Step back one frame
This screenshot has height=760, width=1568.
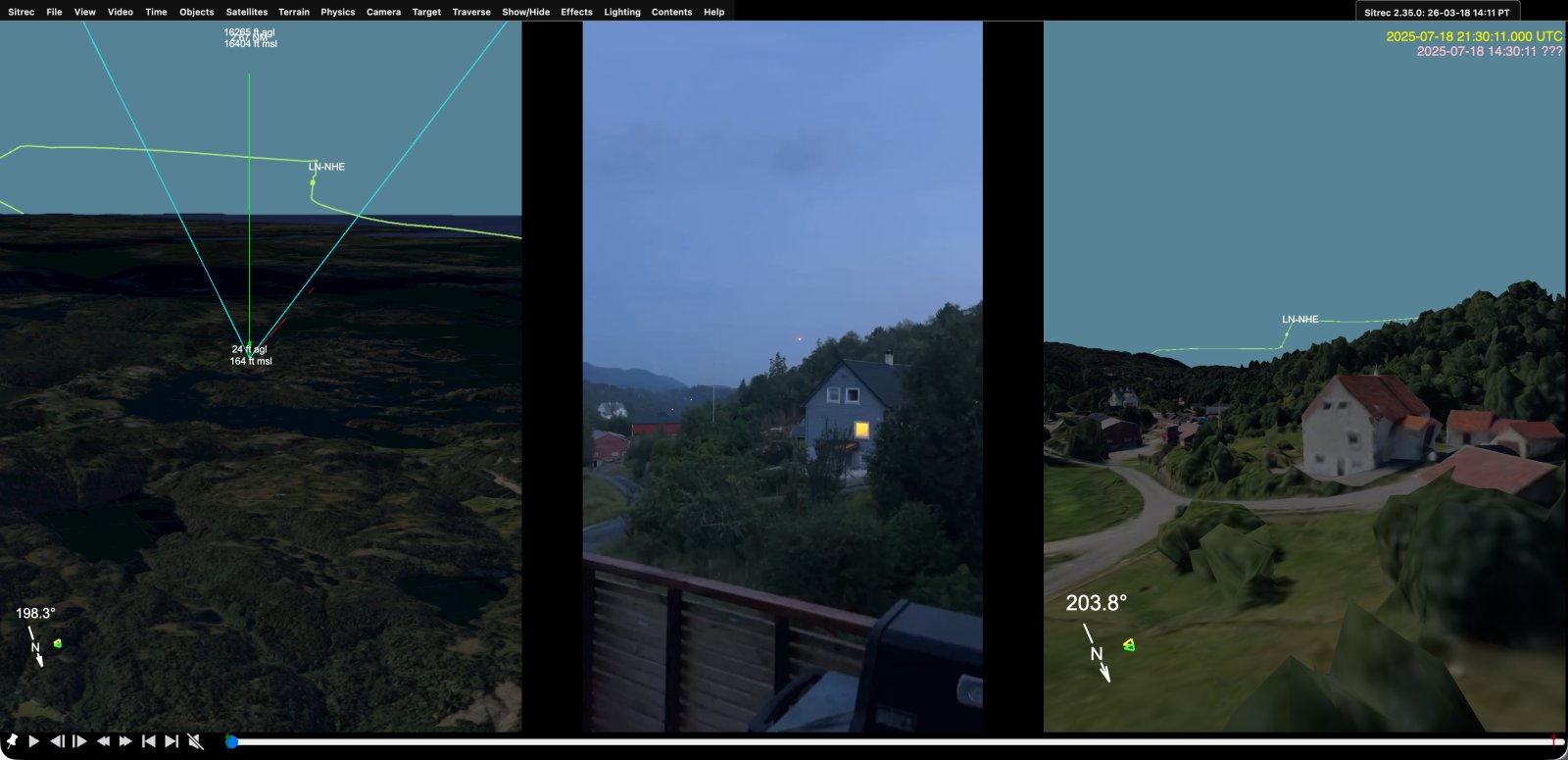click(58, 741)
